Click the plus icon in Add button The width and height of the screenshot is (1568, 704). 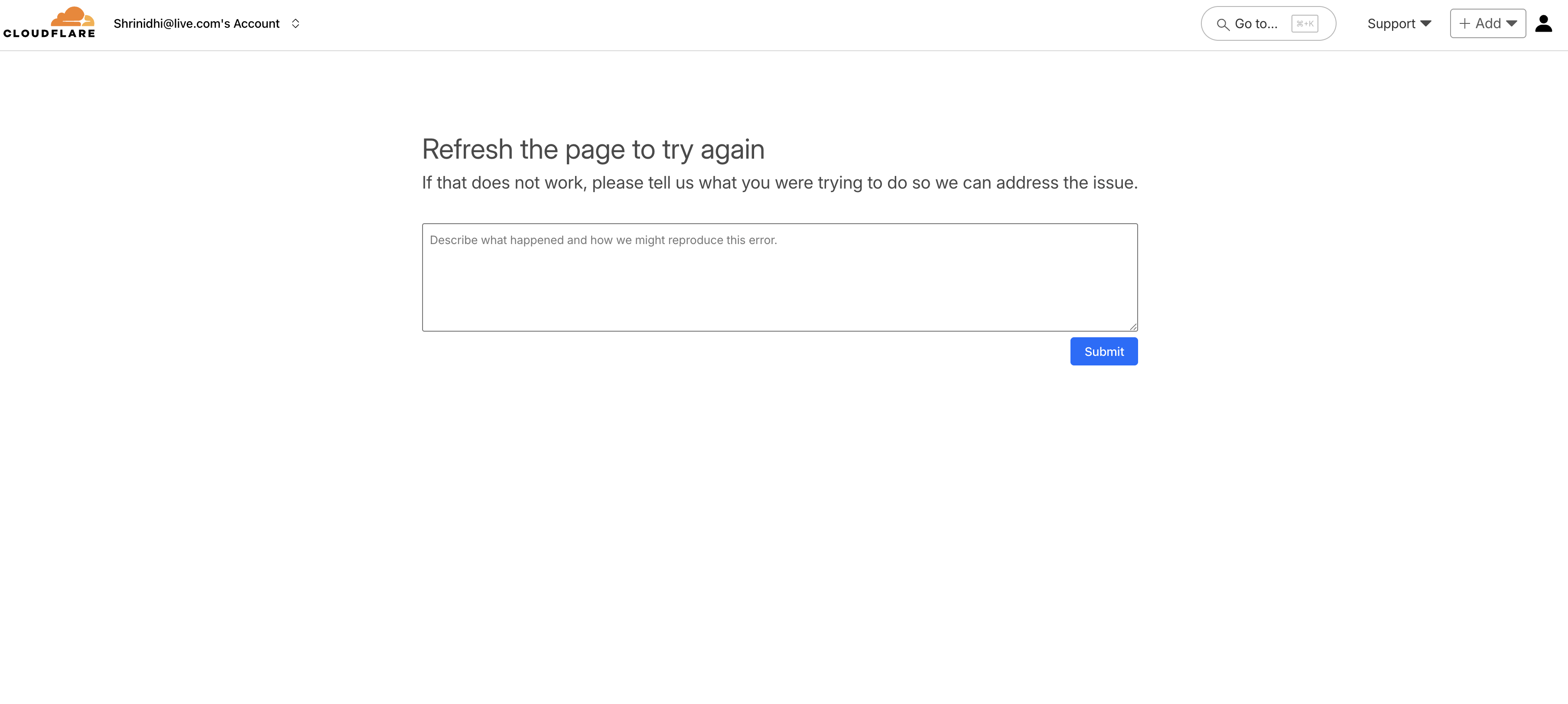pos(1464,24)
